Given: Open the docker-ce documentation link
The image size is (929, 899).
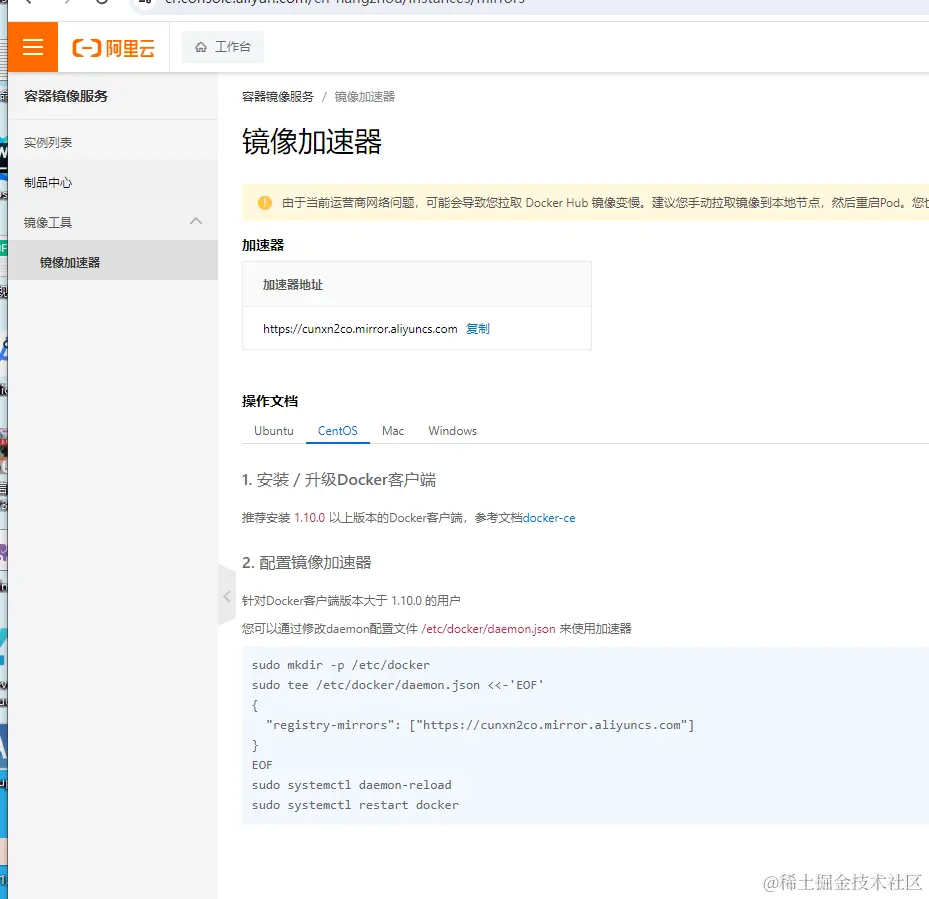Looking at the screenshot, I should point(549,518).
